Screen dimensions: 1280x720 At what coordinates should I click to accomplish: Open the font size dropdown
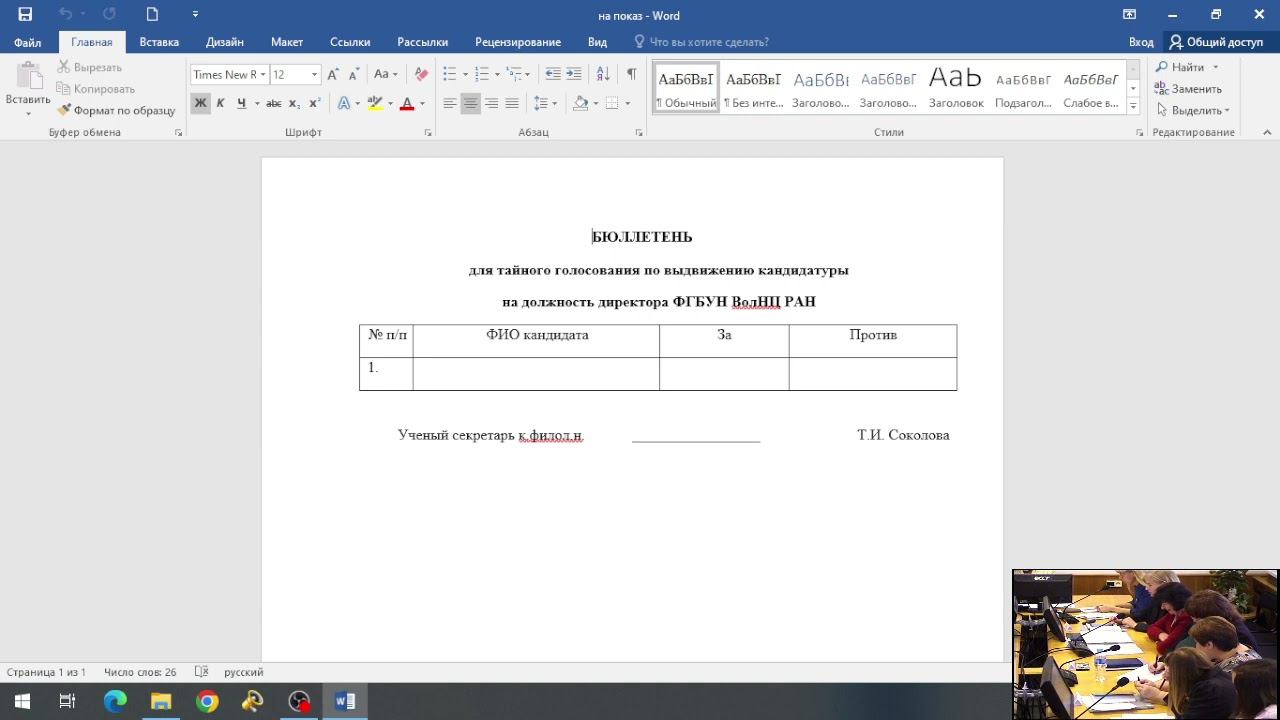click(x=314, y=74)
